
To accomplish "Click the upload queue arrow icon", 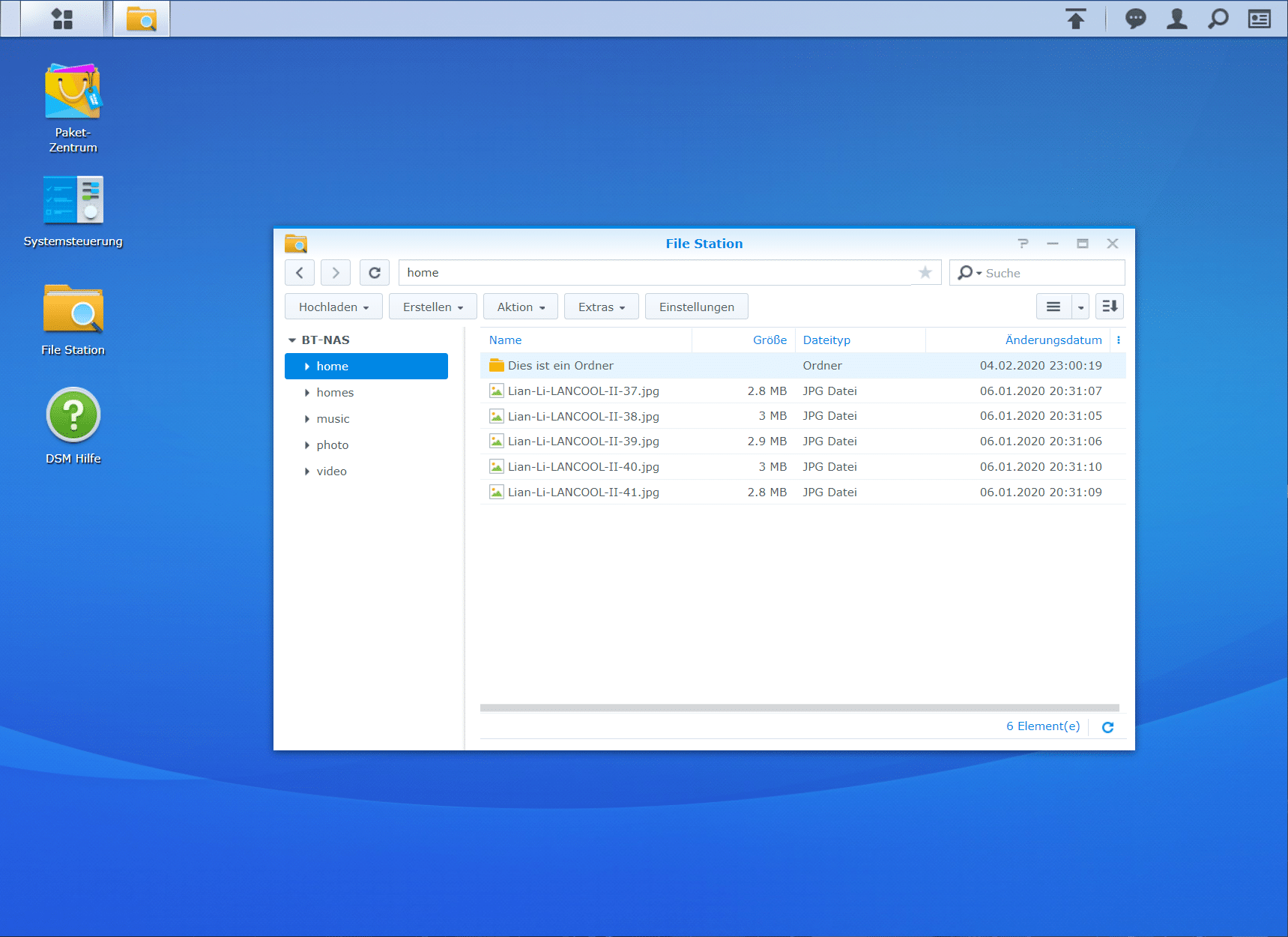I will (x=1075, y=19).
